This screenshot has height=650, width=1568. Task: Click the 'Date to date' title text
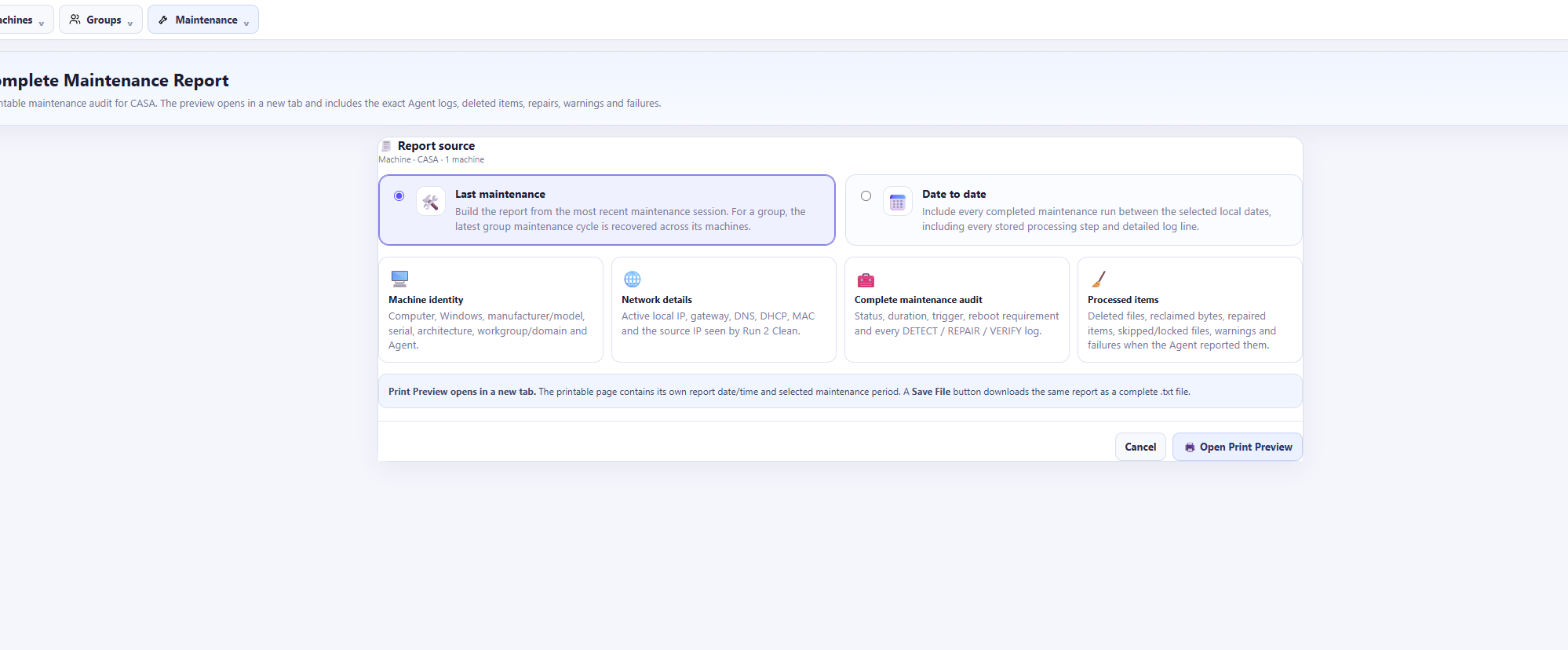(954, 194)
